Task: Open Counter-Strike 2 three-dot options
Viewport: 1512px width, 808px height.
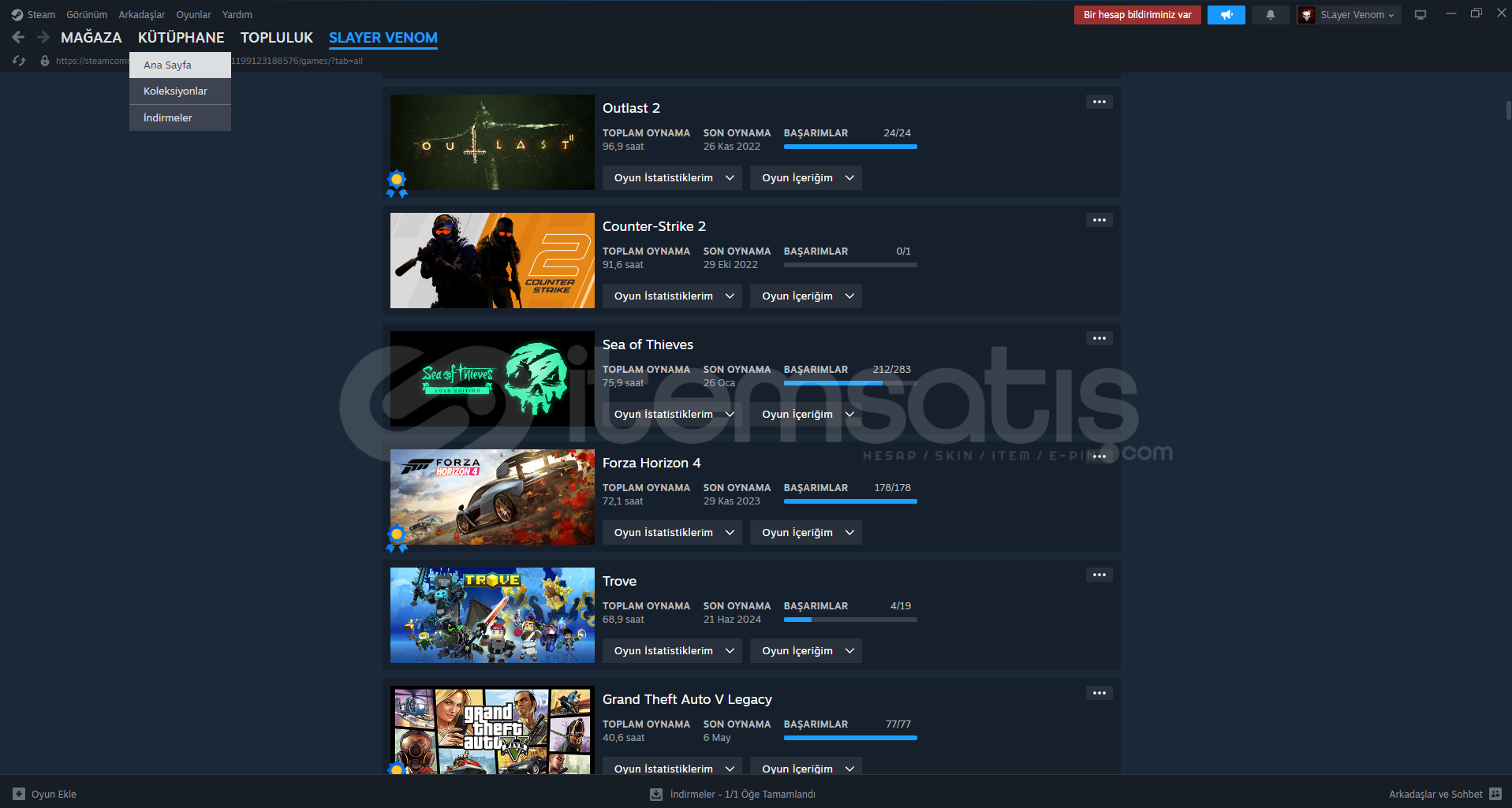Action: 1099,220
